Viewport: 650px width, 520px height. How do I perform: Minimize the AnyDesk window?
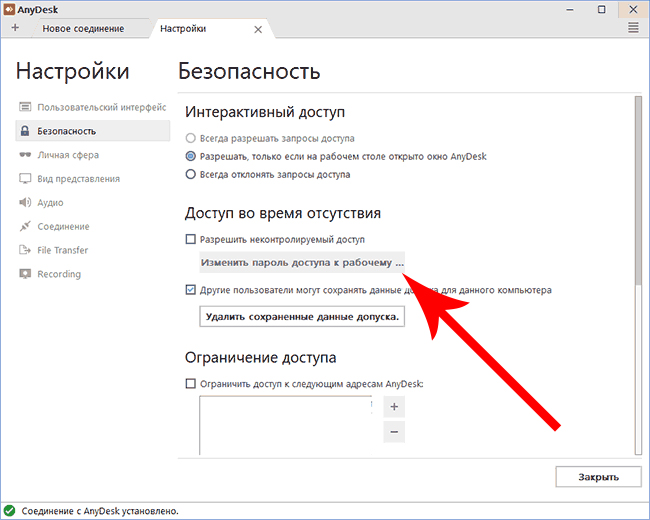pos(570,10)
